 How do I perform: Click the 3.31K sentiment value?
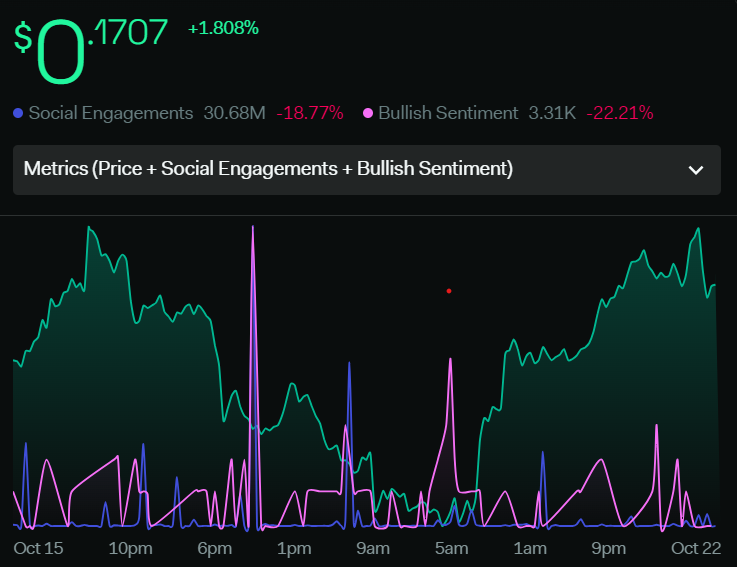(x=552, y=113)
